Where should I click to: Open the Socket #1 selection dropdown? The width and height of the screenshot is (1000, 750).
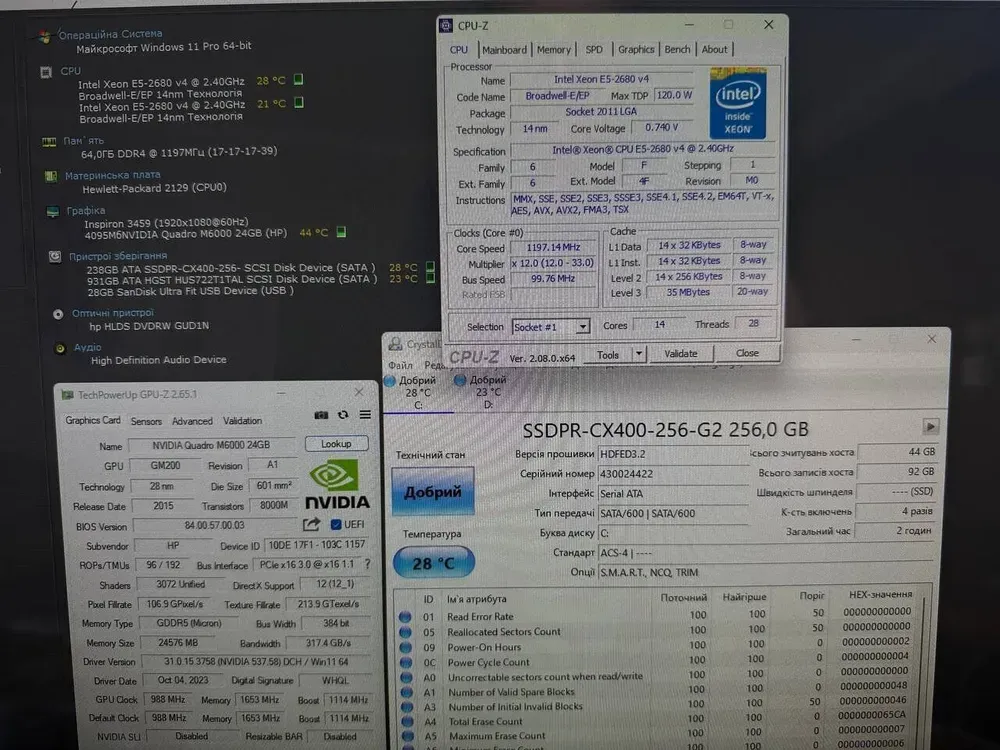[551, 327]
